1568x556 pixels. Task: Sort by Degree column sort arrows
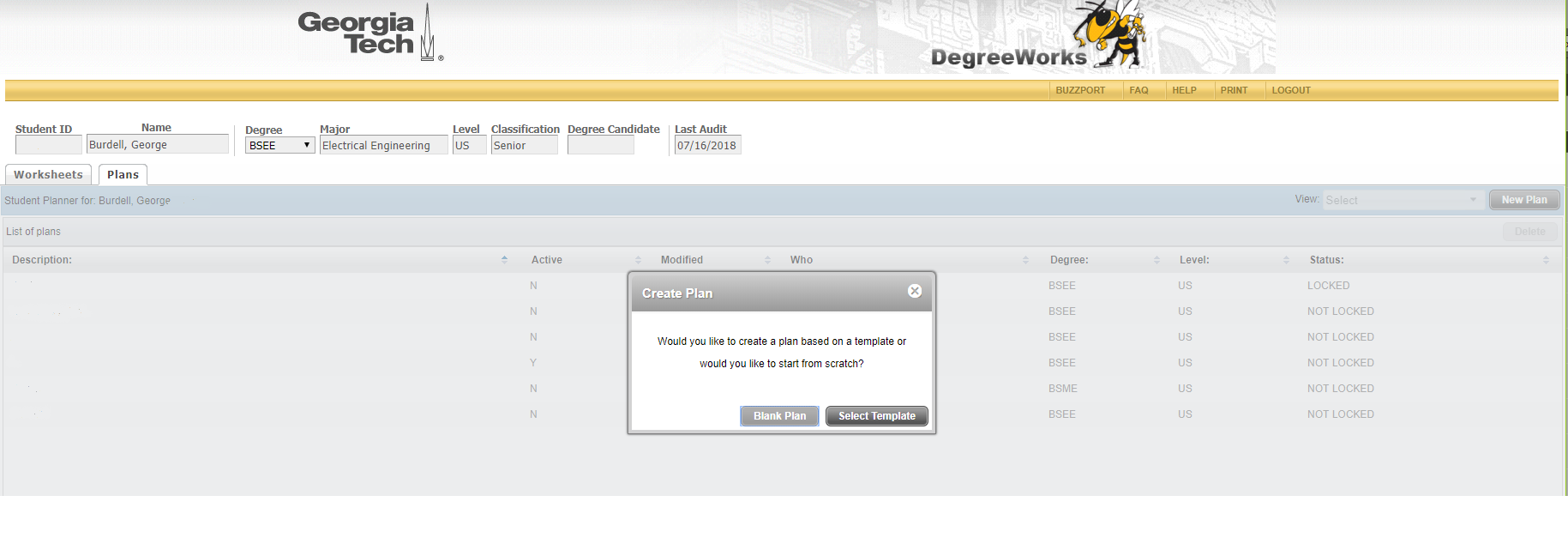click(x=1156, y=260)
